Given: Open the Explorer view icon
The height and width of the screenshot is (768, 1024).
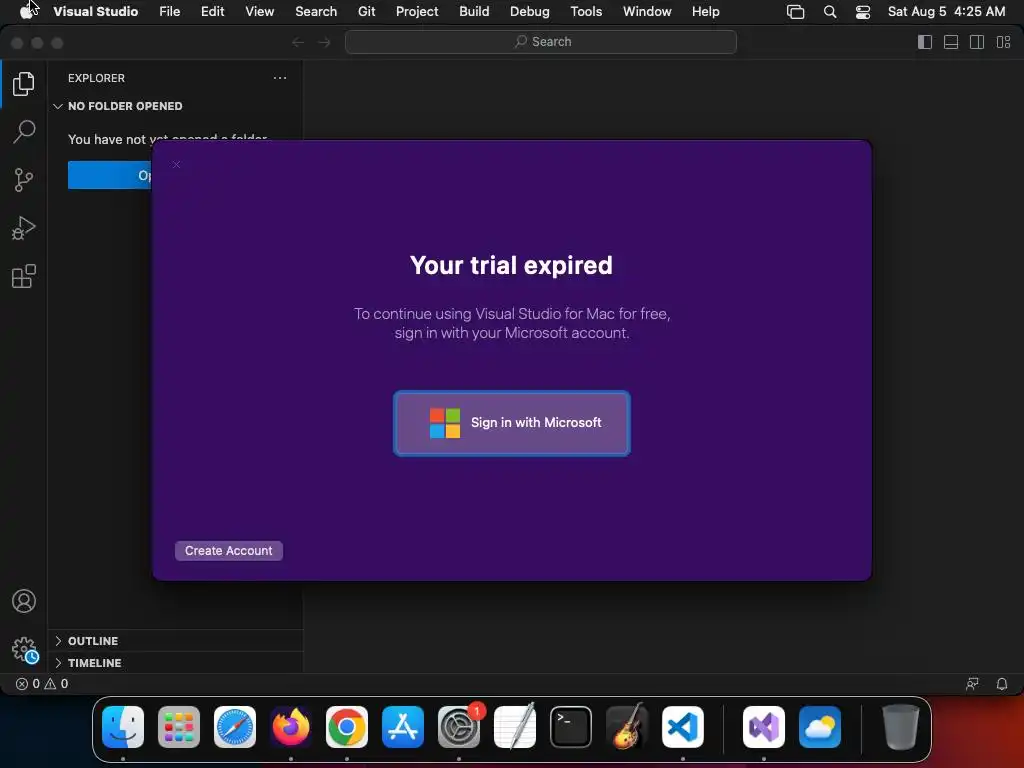Looking at the screenshot, I should pos(24,84).
